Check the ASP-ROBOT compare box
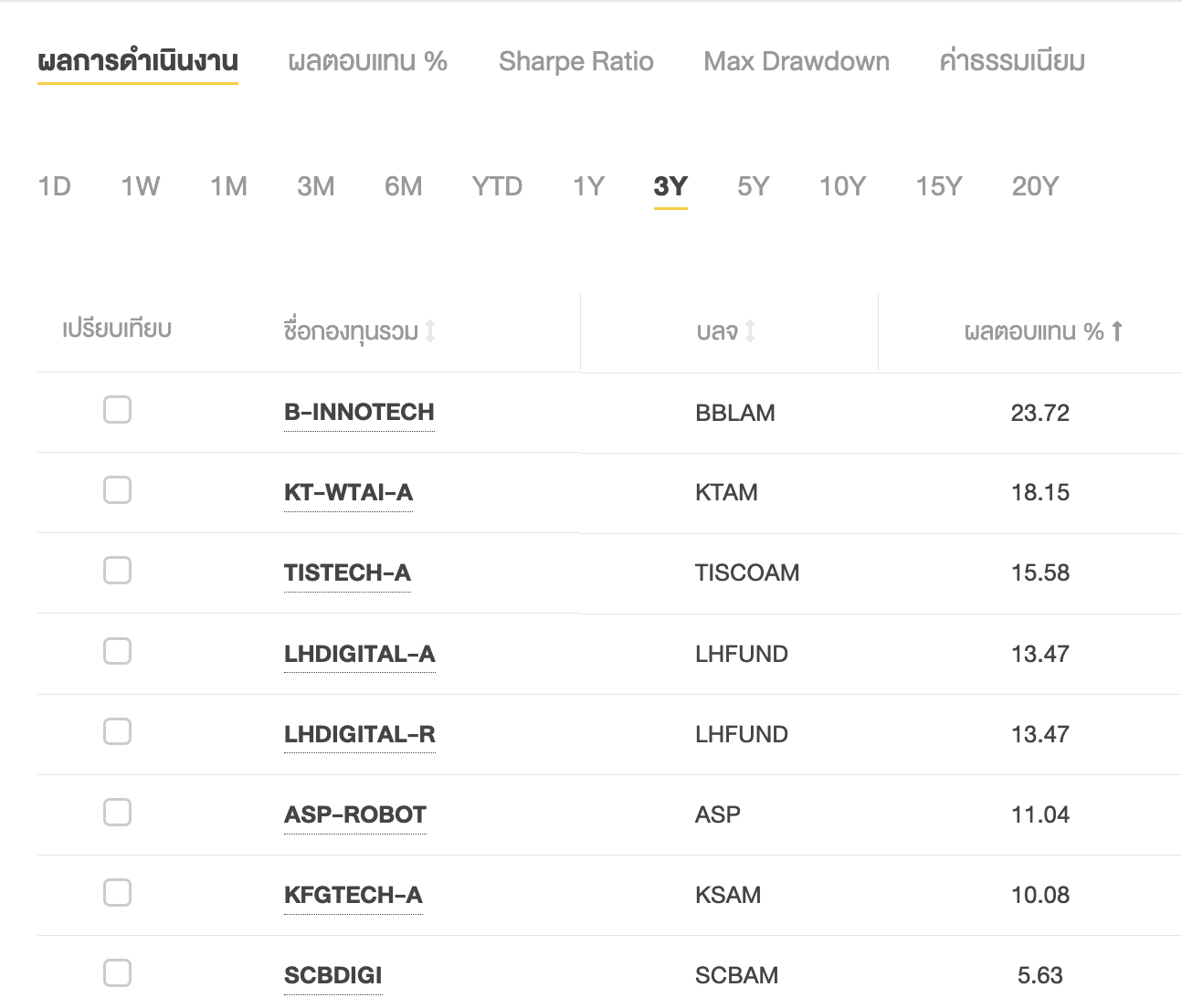 click(117, 812)
